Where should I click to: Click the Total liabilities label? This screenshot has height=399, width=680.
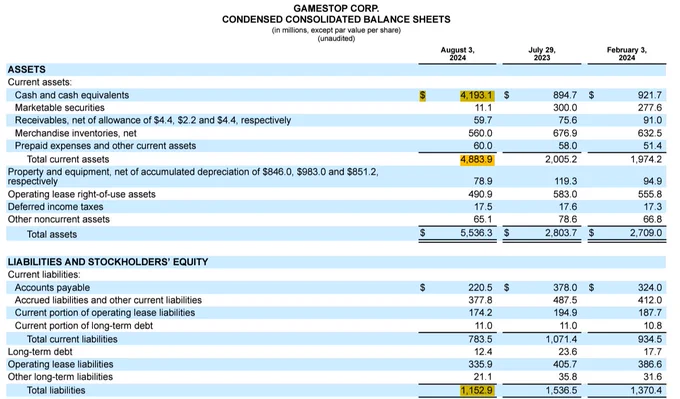56,390
